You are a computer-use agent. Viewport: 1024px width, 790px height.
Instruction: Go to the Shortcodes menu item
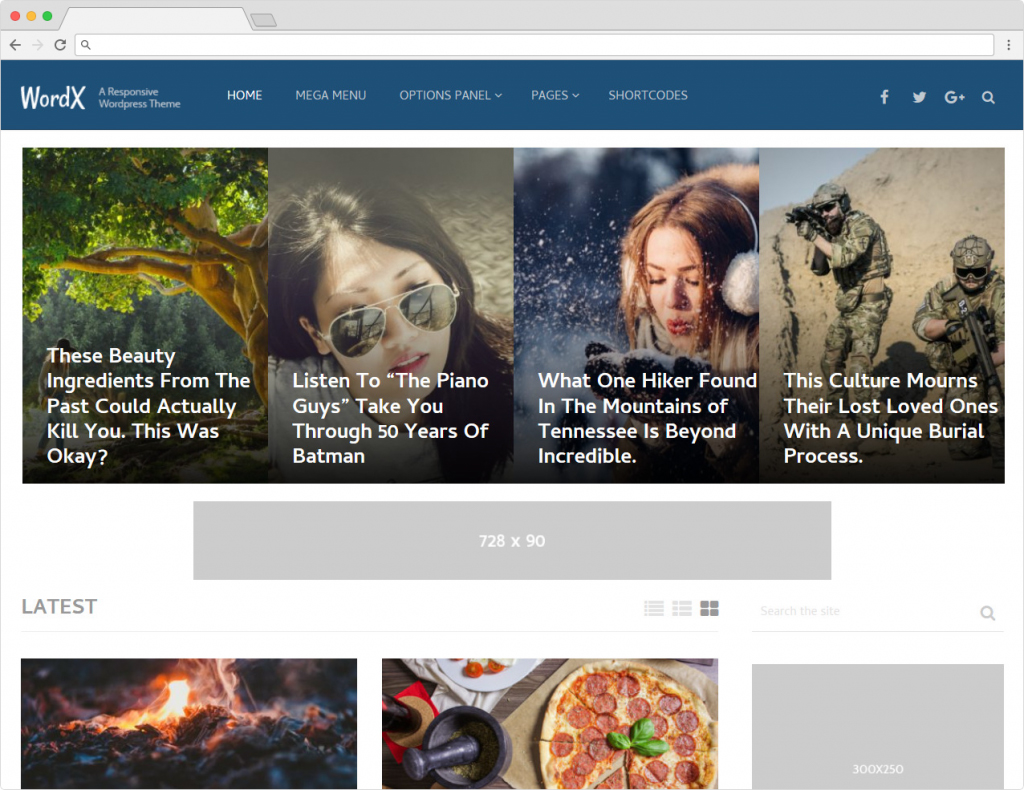click(x=648, y=96)
